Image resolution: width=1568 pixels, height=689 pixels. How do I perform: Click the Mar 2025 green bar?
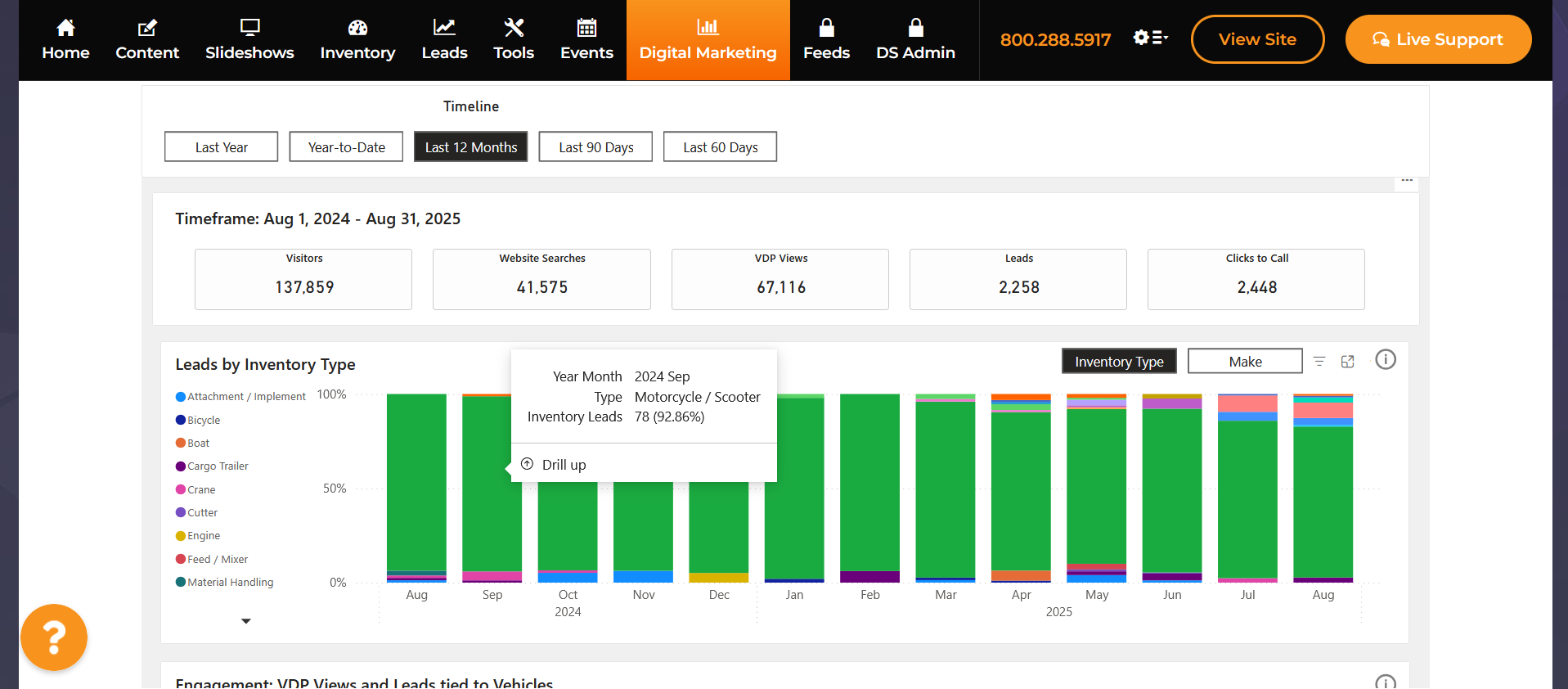tap(946, 489)
